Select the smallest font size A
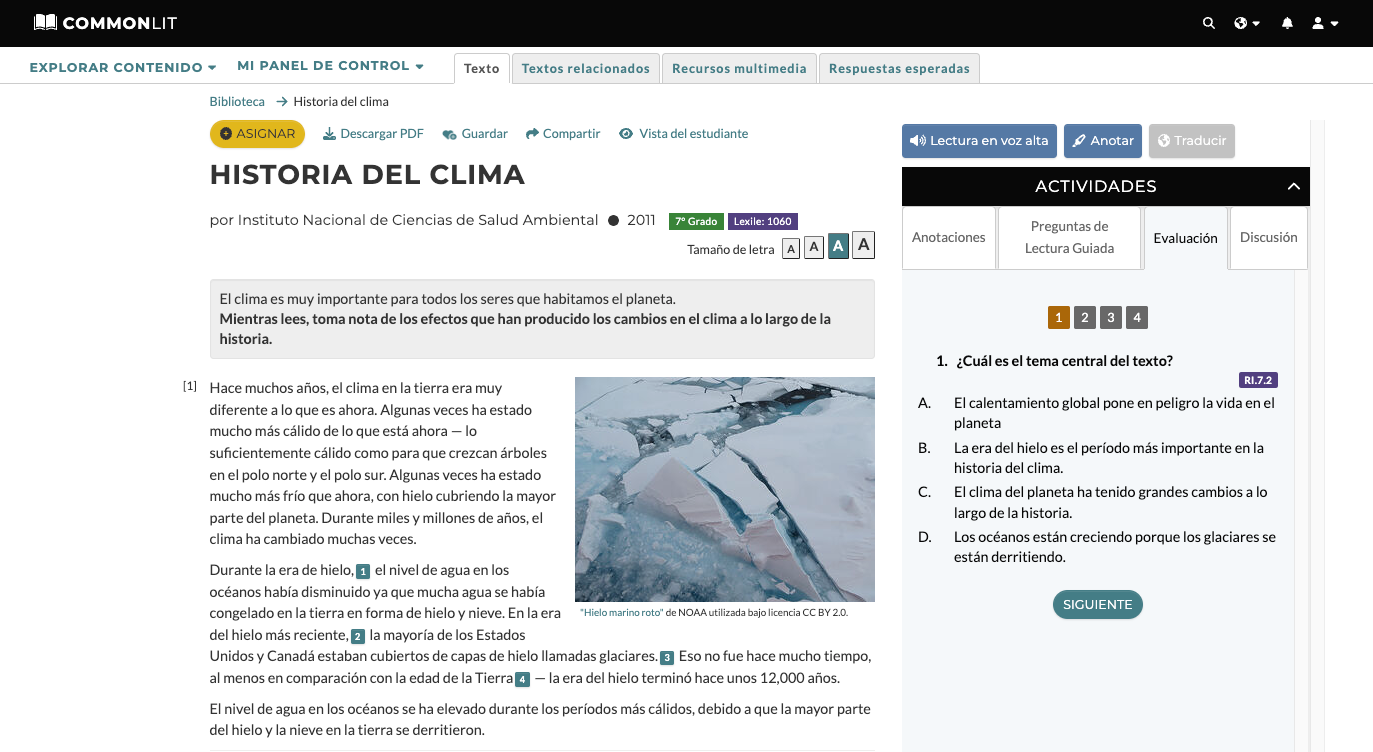The width and height of the screenshot is (1373, 752). [791, 248]
